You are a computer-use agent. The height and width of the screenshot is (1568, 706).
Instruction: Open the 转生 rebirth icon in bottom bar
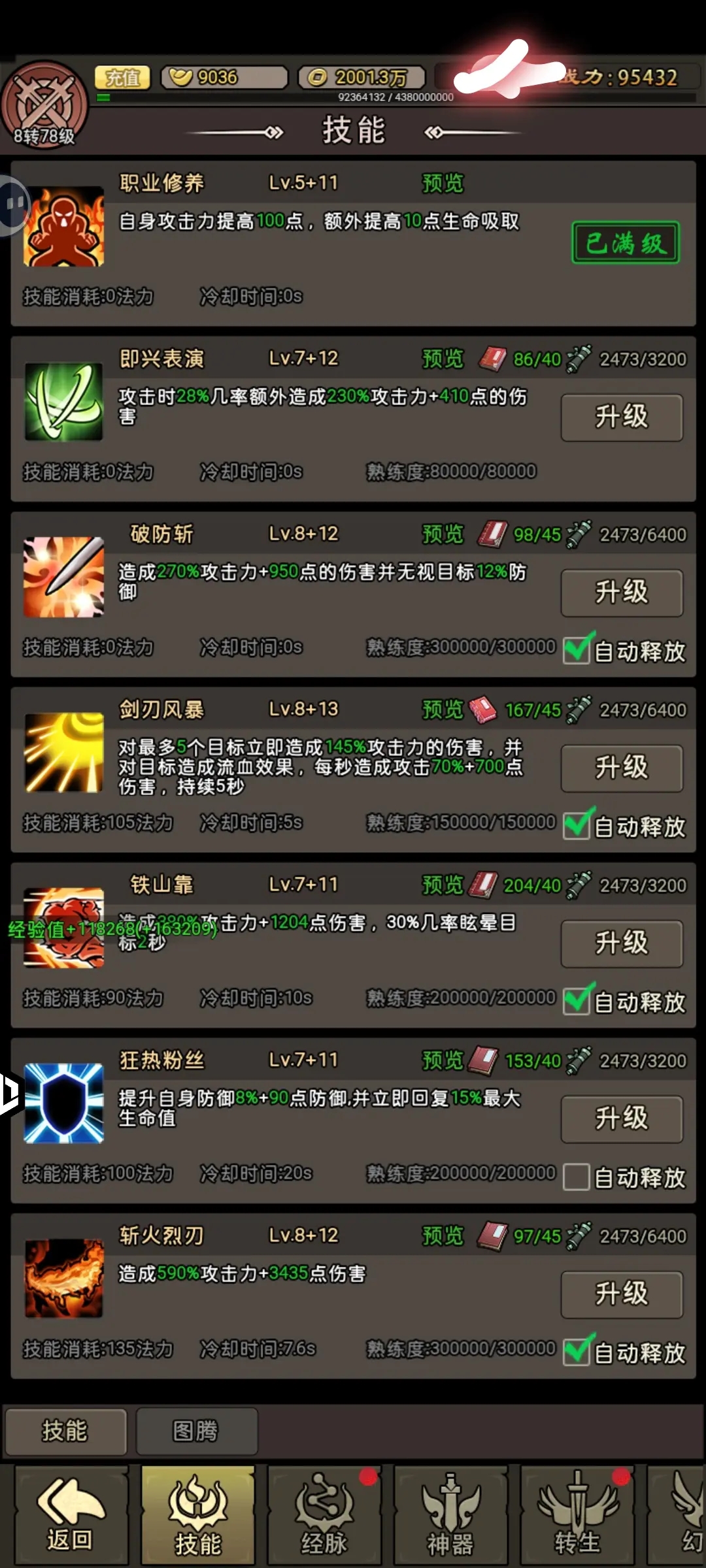(577, 1514)
